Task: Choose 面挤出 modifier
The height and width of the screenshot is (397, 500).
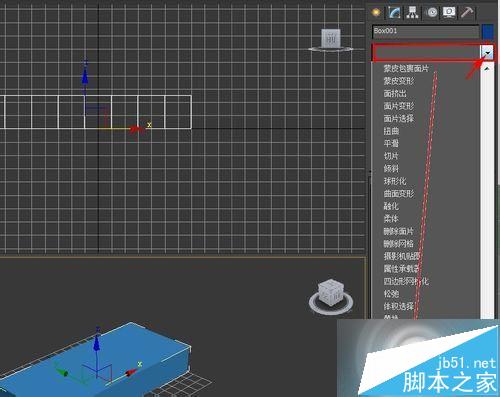Action: 395,93
